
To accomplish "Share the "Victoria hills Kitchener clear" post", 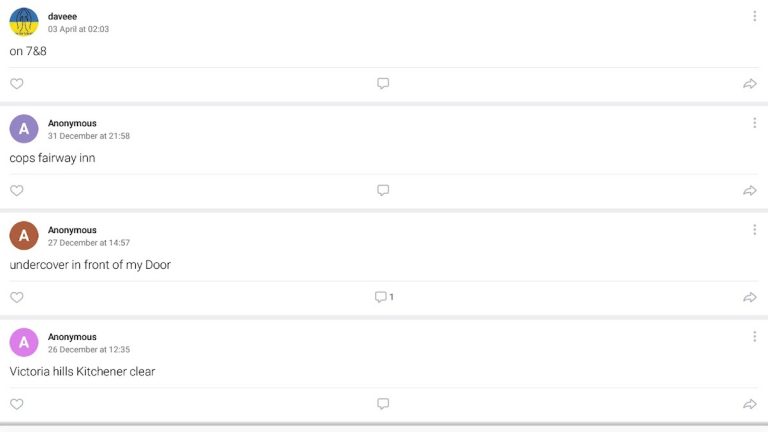I will tap(750, 404).
